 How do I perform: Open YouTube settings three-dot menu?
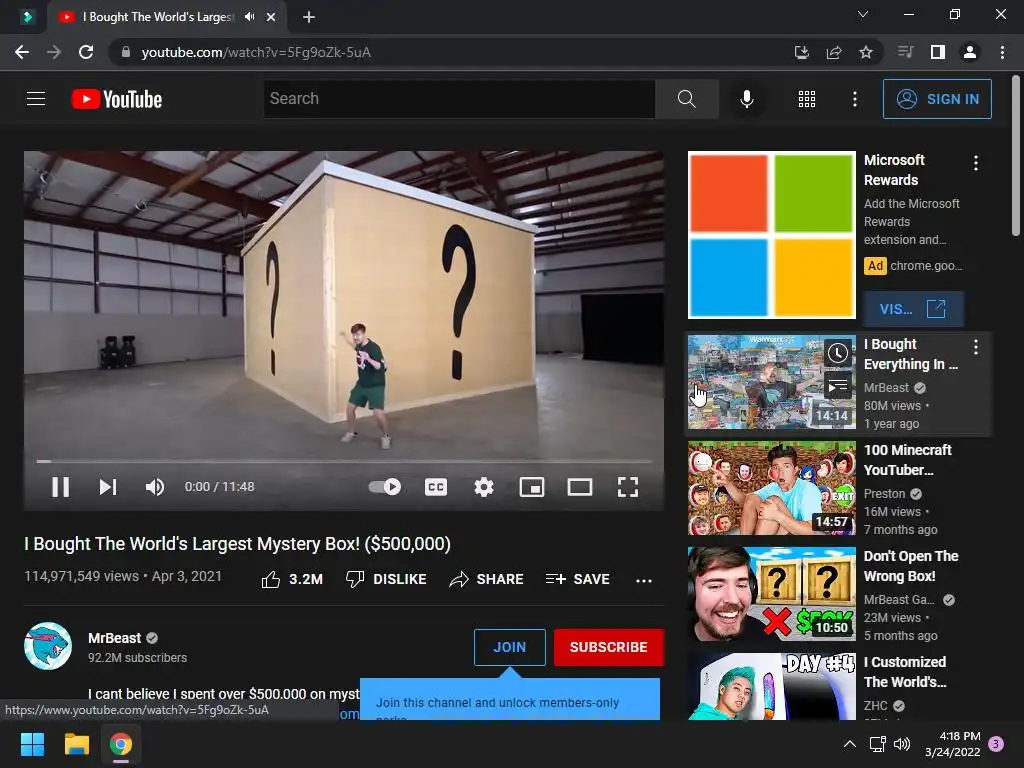(854, 99)
